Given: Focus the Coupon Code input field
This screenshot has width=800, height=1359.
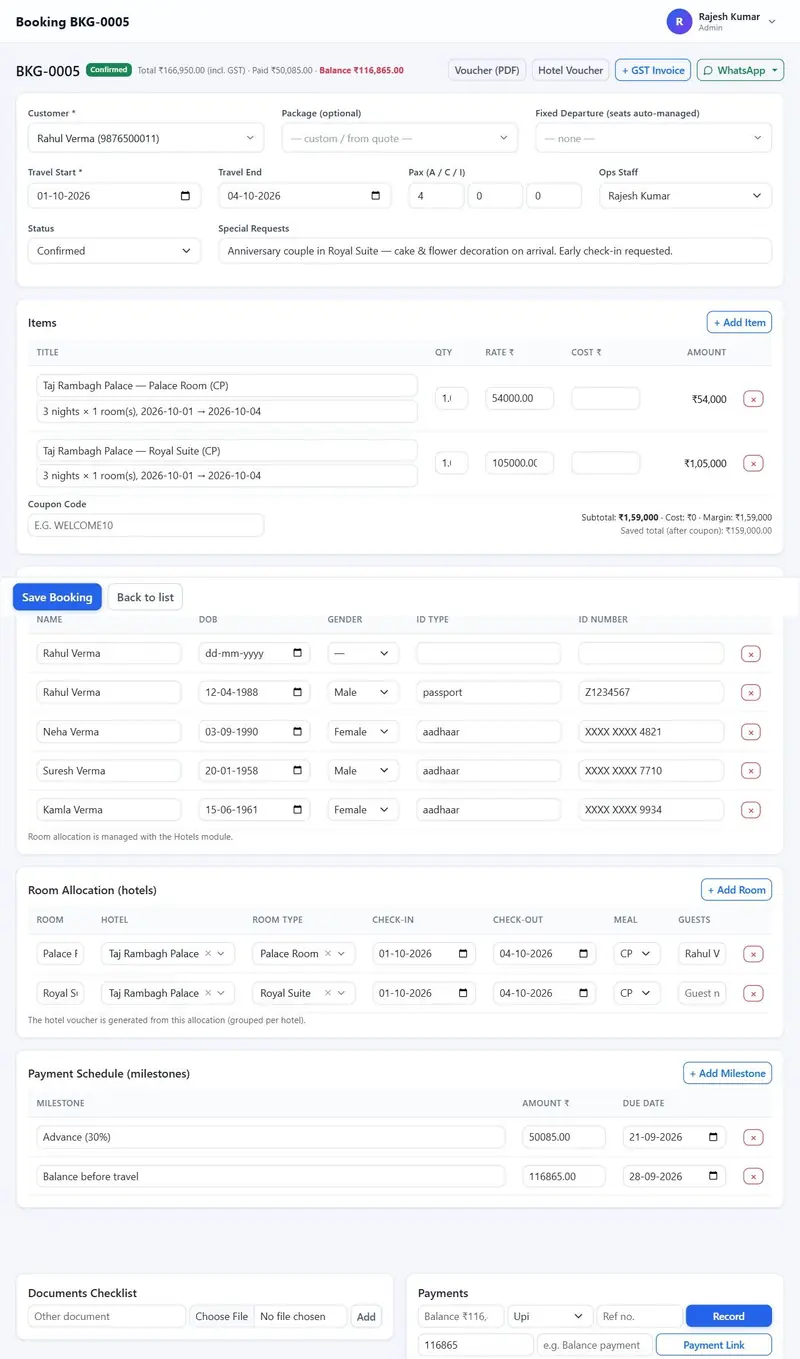Looking at the screenshot, I should pos(146,525).
